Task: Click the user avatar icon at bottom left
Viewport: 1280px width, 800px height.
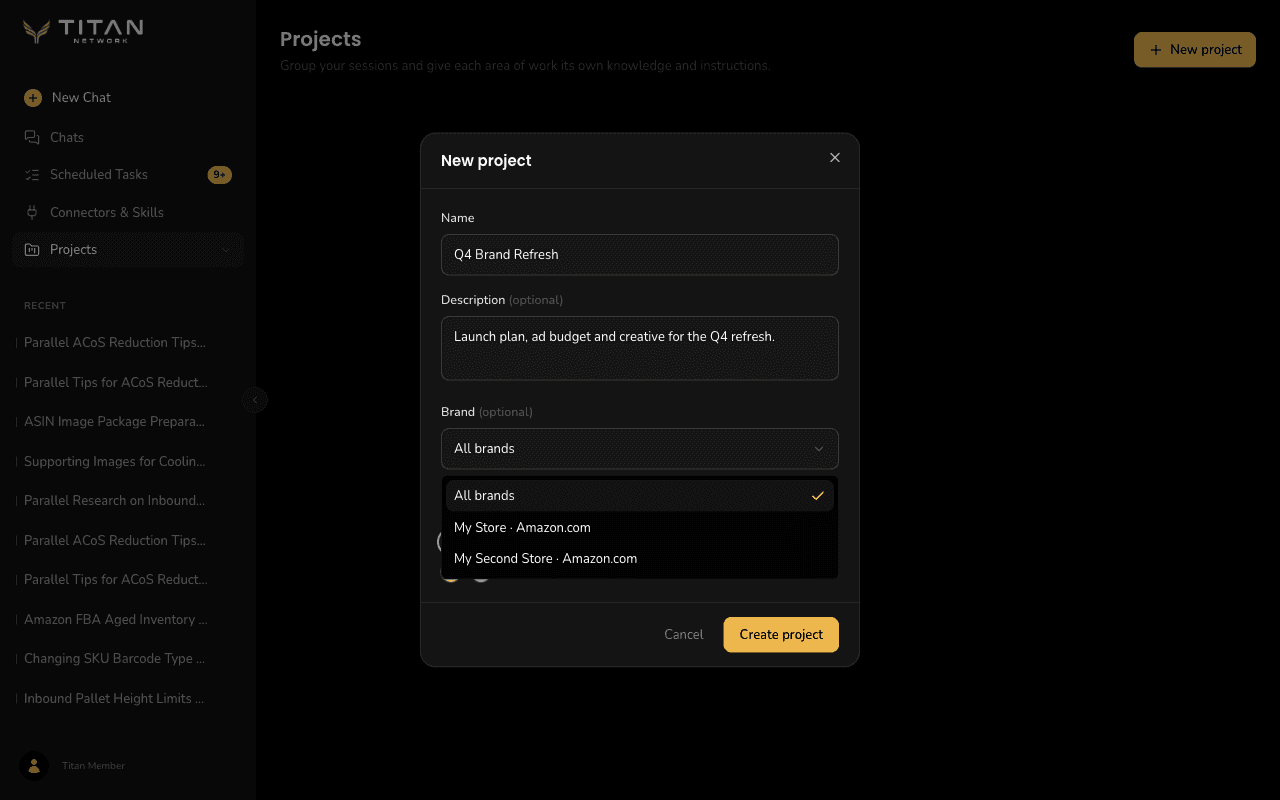Action: click(34, 766)
